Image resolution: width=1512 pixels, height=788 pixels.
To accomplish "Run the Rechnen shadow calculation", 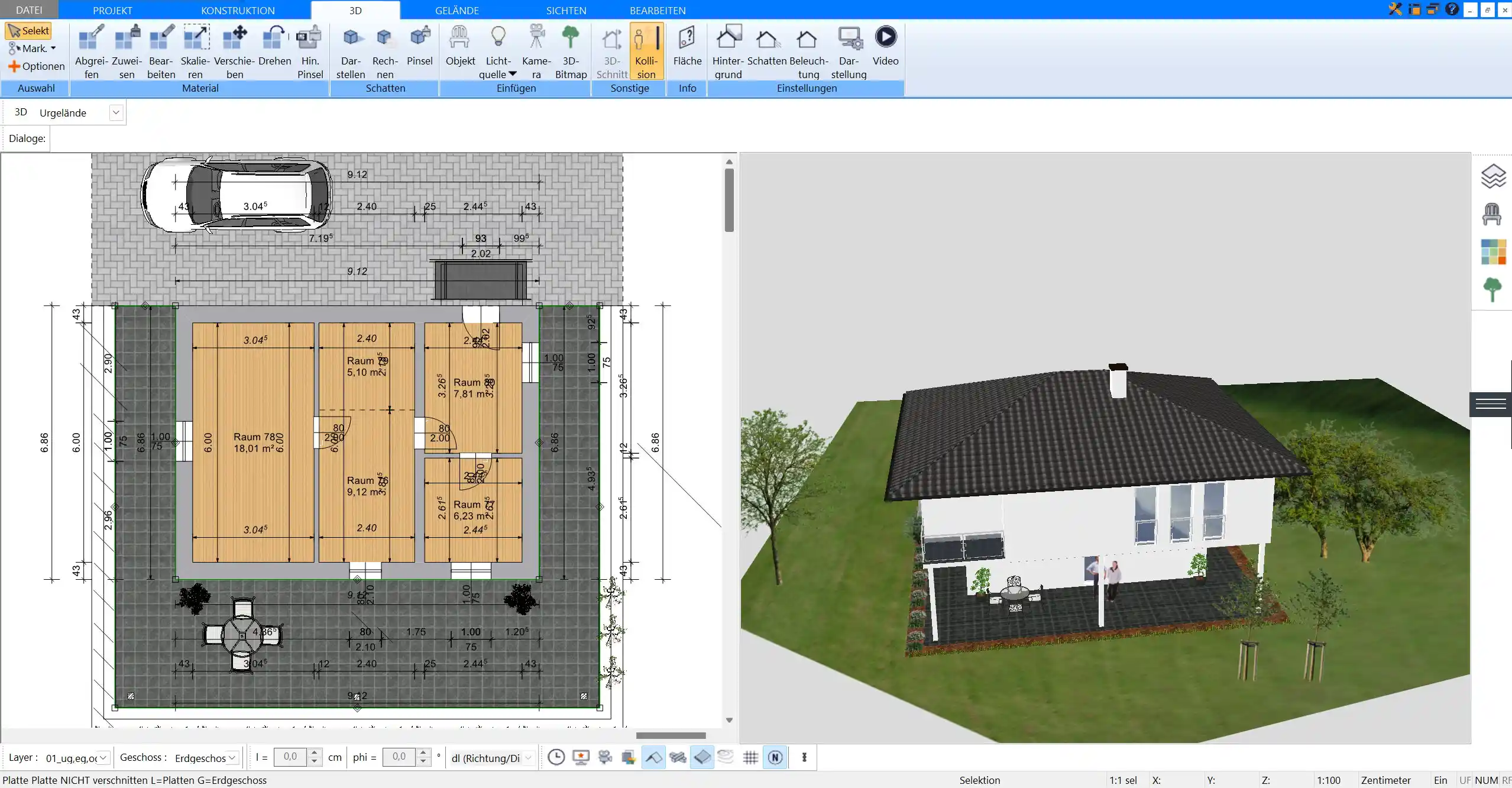I will (x=385, y=51).
